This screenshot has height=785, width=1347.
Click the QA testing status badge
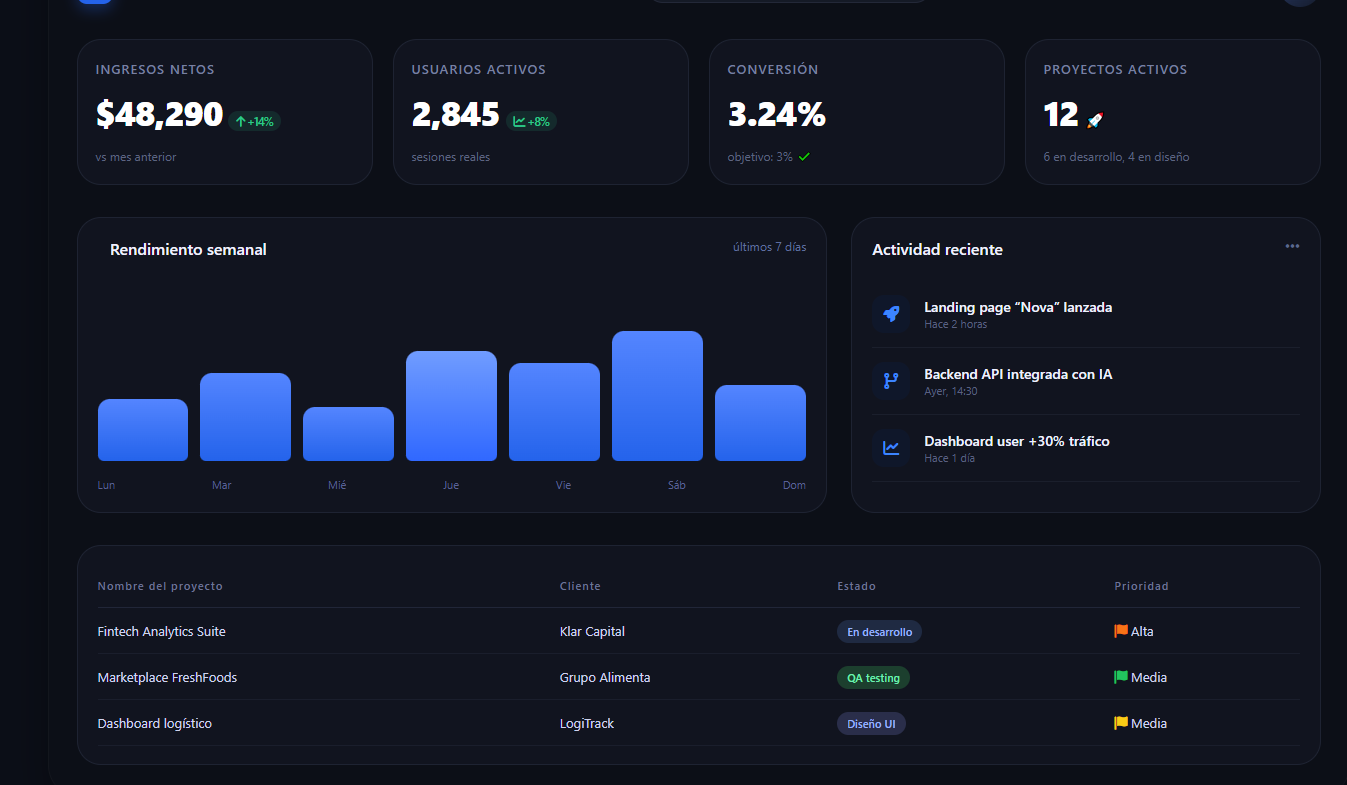(x=873, y=678)
